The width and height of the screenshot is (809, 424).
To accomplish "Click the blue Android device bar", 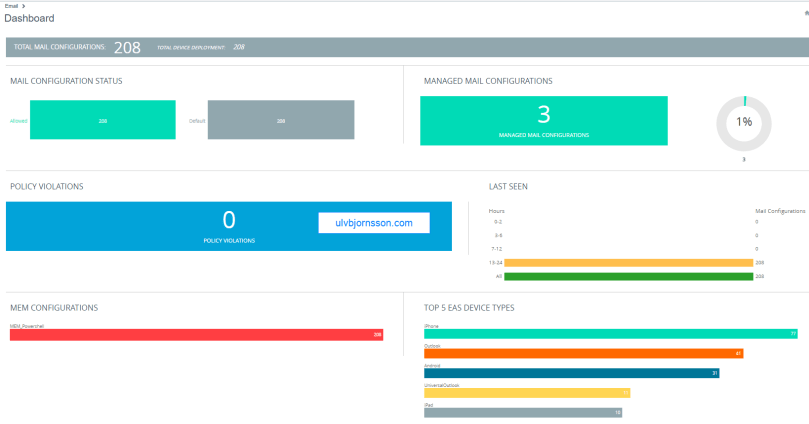I will (x=571, y=373).
